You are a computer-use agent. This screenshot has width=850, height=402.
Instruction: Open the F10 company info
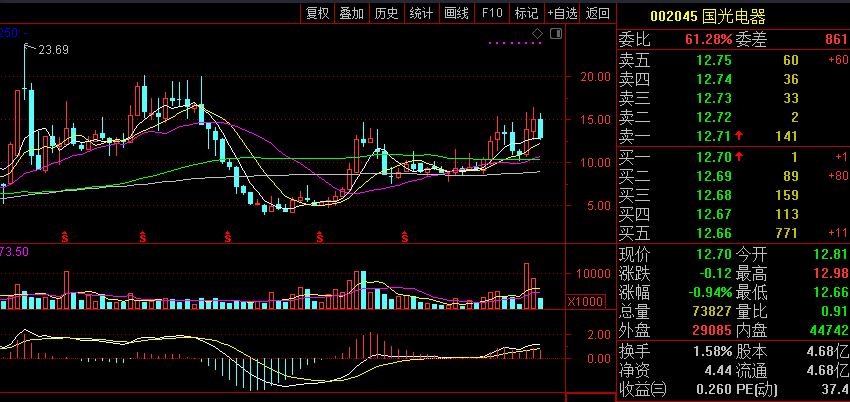pos(492,14)
